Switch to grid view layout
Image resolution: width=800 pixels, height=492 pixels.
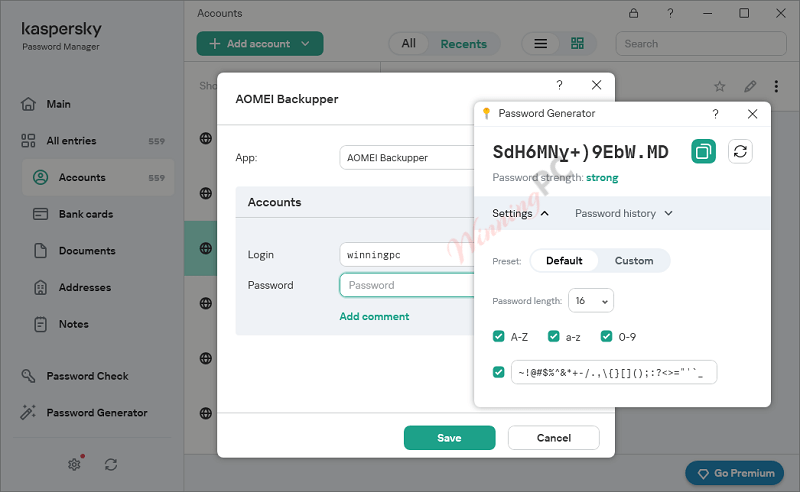(577, 44)
